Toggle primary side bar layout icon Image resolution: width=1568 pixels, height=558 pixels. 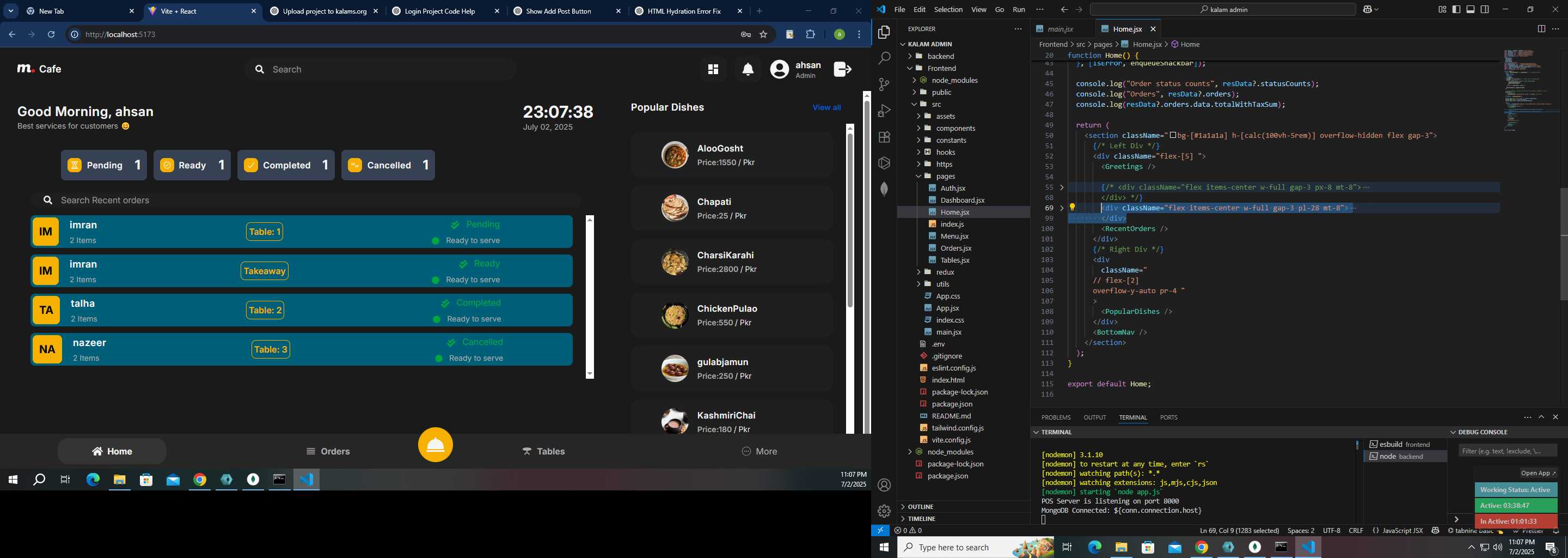coord(1456,10)
